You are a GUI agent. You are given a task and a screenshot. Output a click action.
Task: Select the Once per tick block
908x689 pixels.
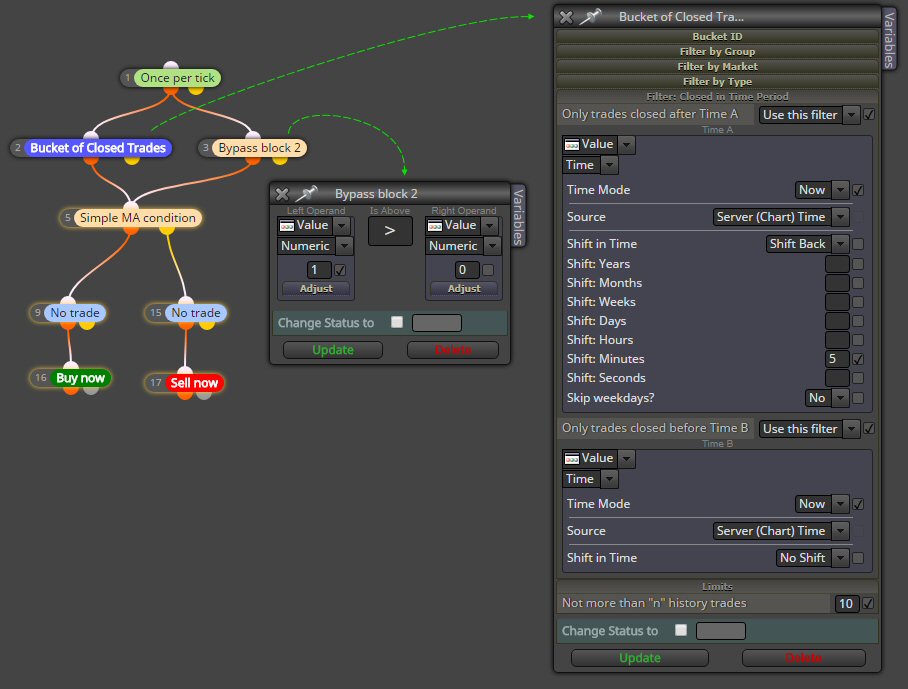click(177, 78)
